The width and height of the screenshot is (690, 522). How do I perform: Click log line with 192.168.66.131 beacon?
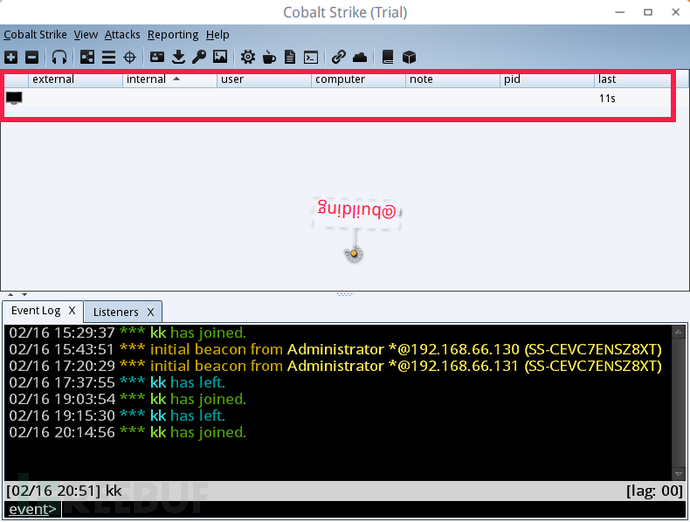335,366
